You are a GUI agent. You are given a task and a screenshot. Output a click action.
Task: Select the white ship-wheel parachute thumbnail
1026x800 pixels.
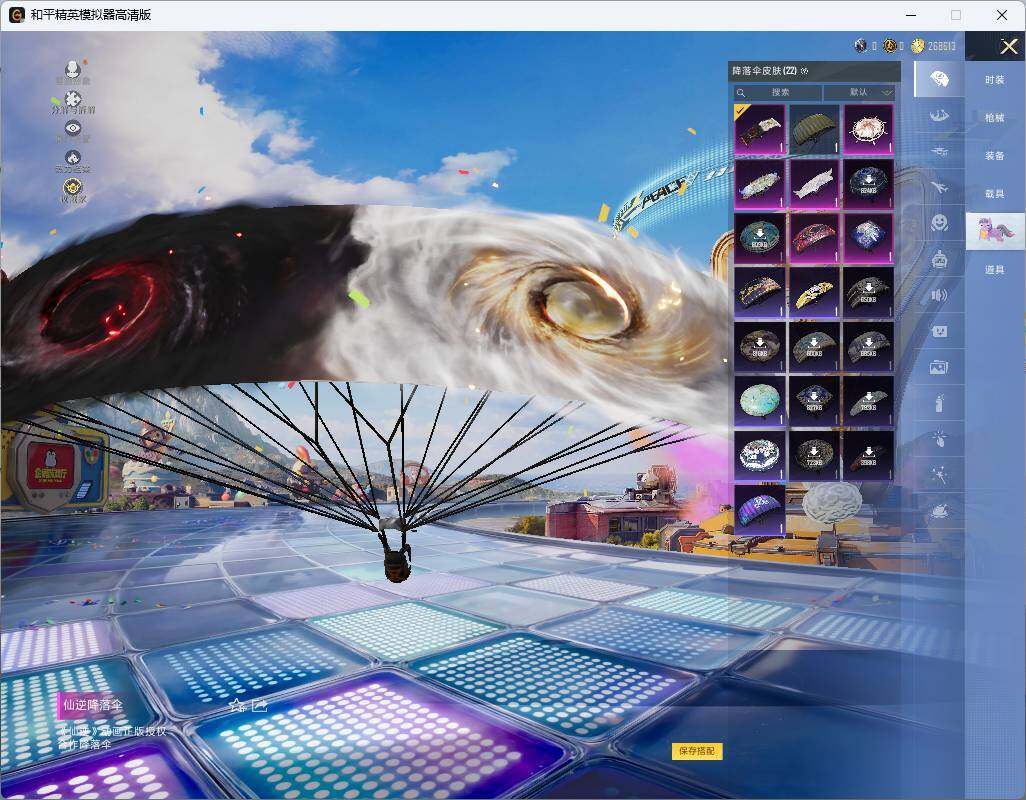point(868,130)
